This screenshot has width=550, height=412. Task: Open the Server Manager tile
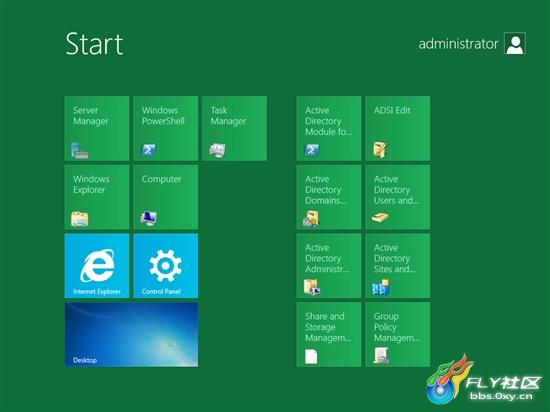(97, 128)
